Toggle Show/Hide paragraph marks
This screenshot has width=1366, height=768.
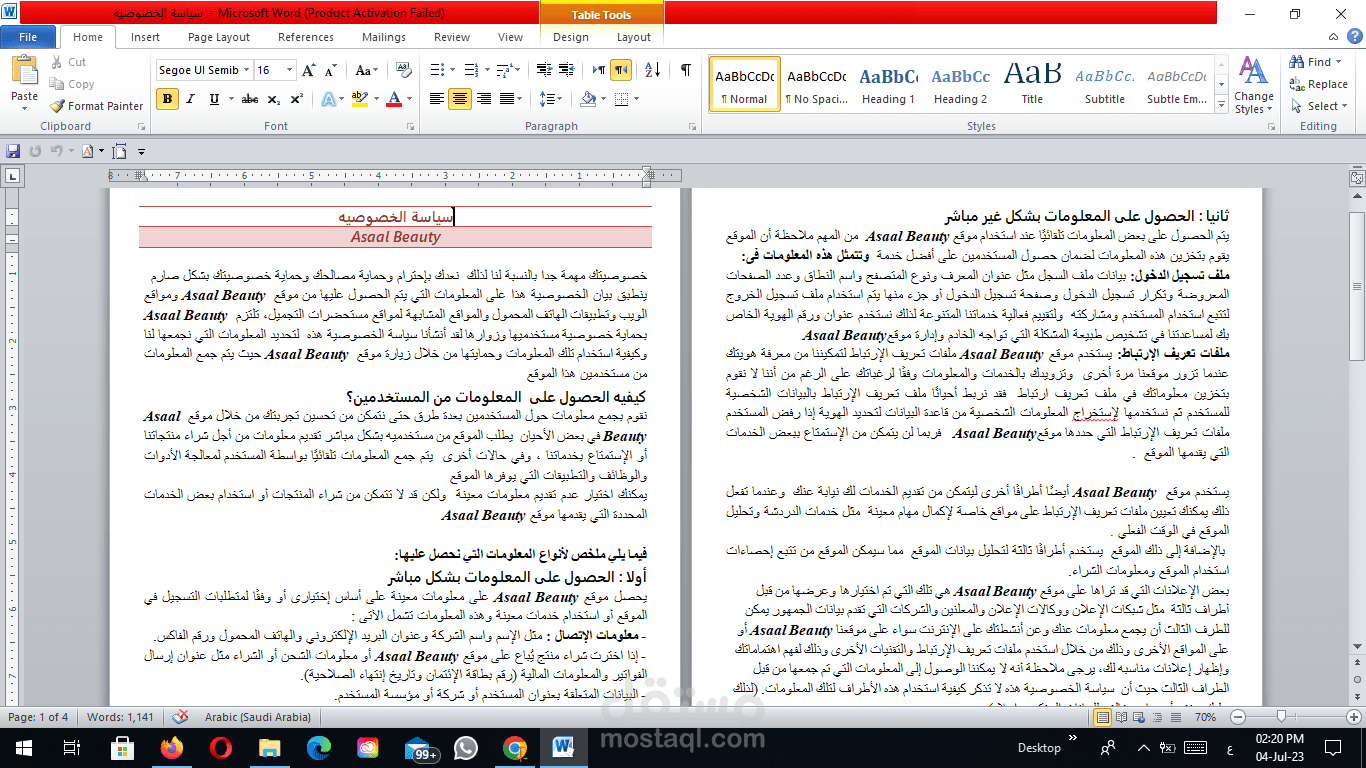pyautogui.click(x=685, y=70)
